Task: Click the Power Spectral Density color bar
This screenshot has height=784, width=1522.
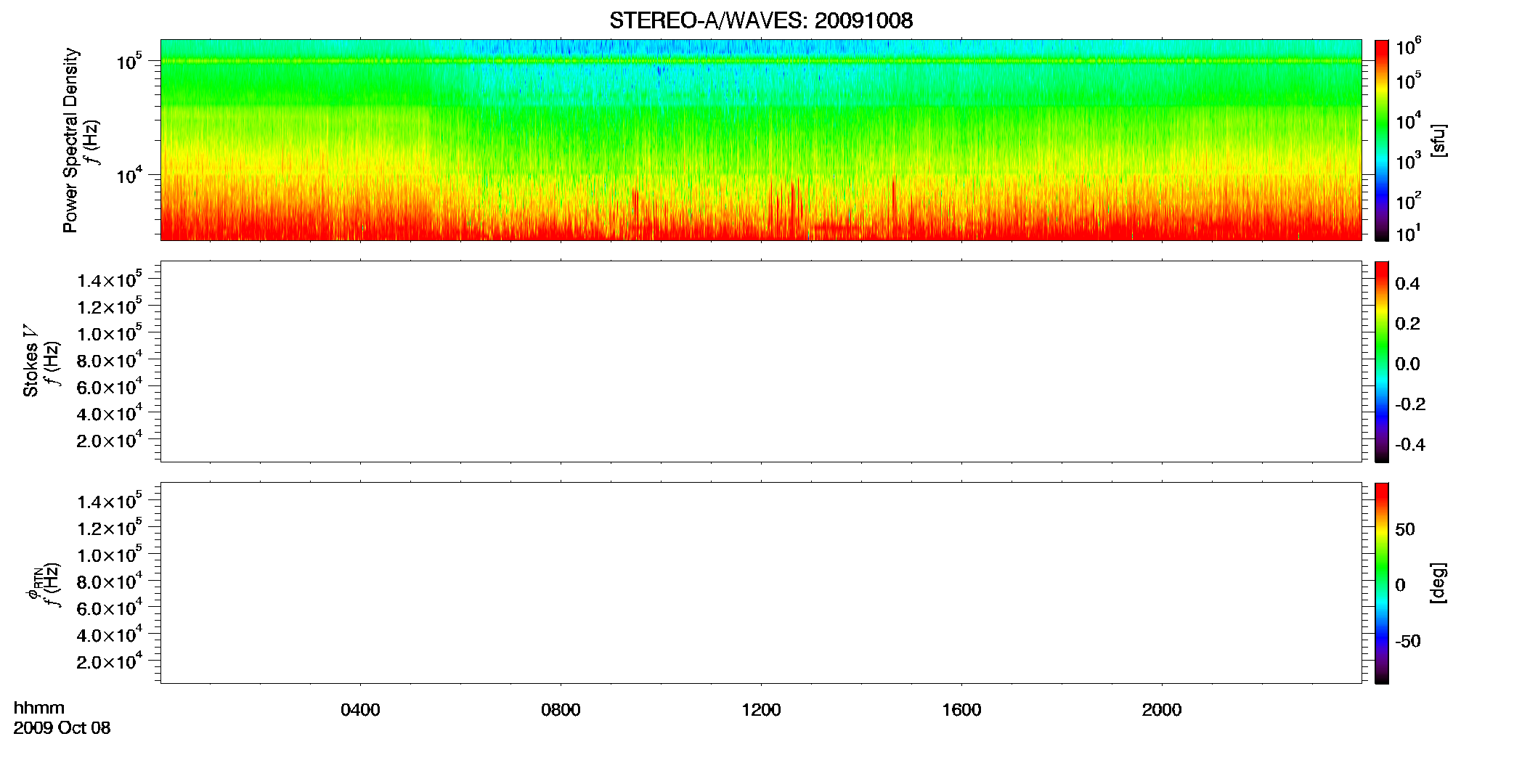Action: pos(1382,140)
